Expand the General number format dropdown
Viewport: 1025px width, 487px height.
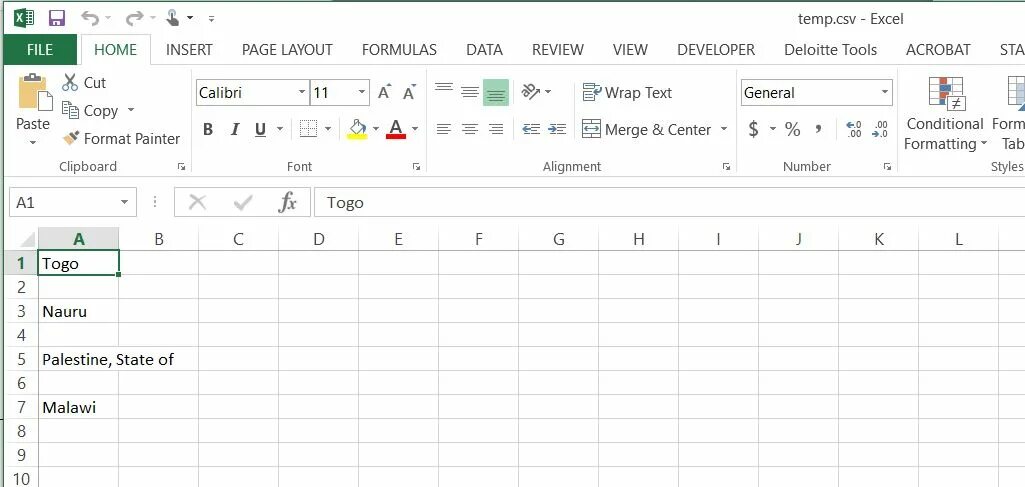[885, 92]
